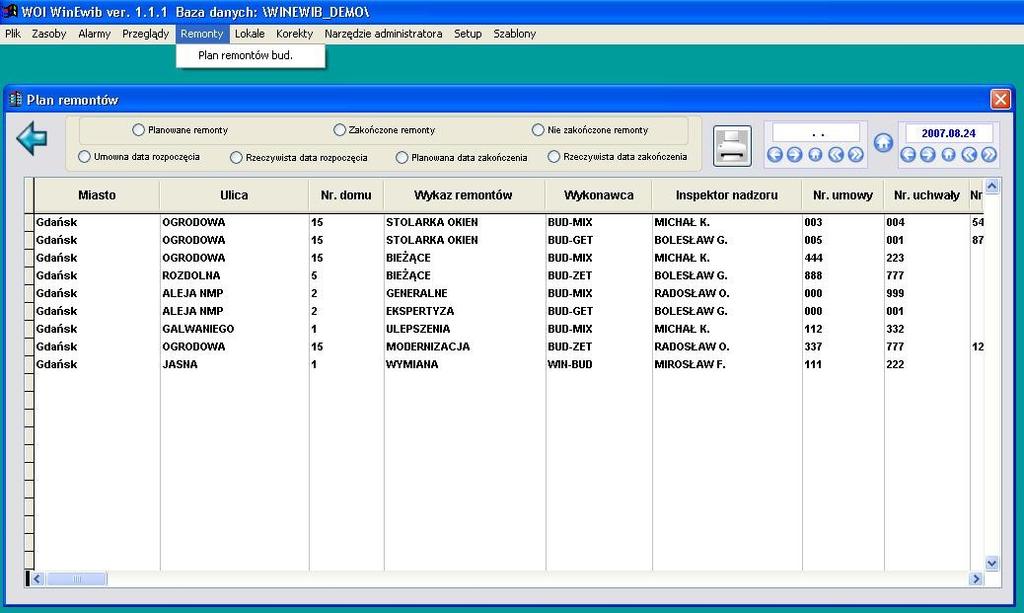Open the Plik menu
This screenshot has width=1024, height=613.
[x=13, y=33]
